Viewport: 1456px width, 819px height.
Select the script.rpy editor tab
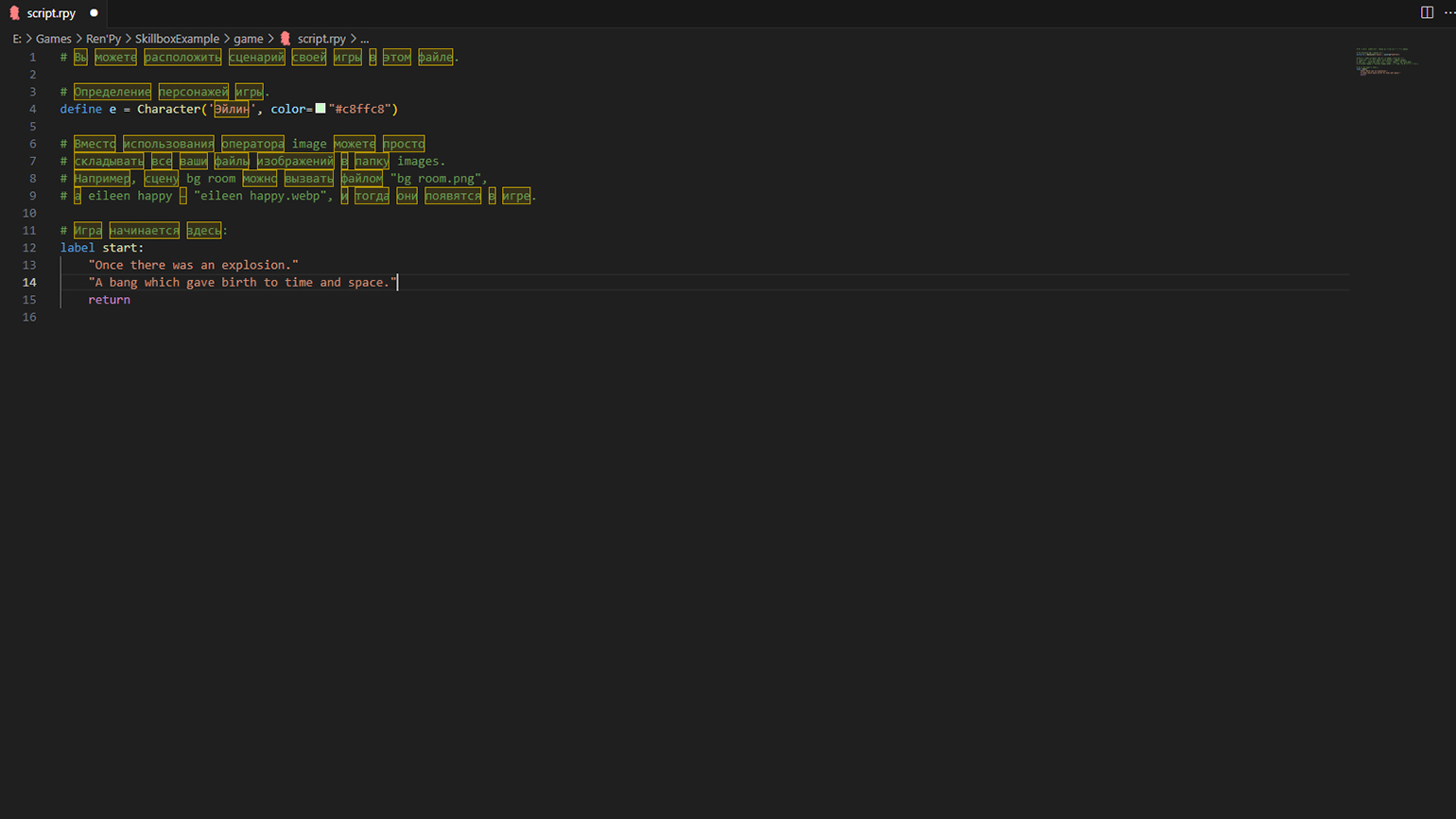[x=51, y=13]
